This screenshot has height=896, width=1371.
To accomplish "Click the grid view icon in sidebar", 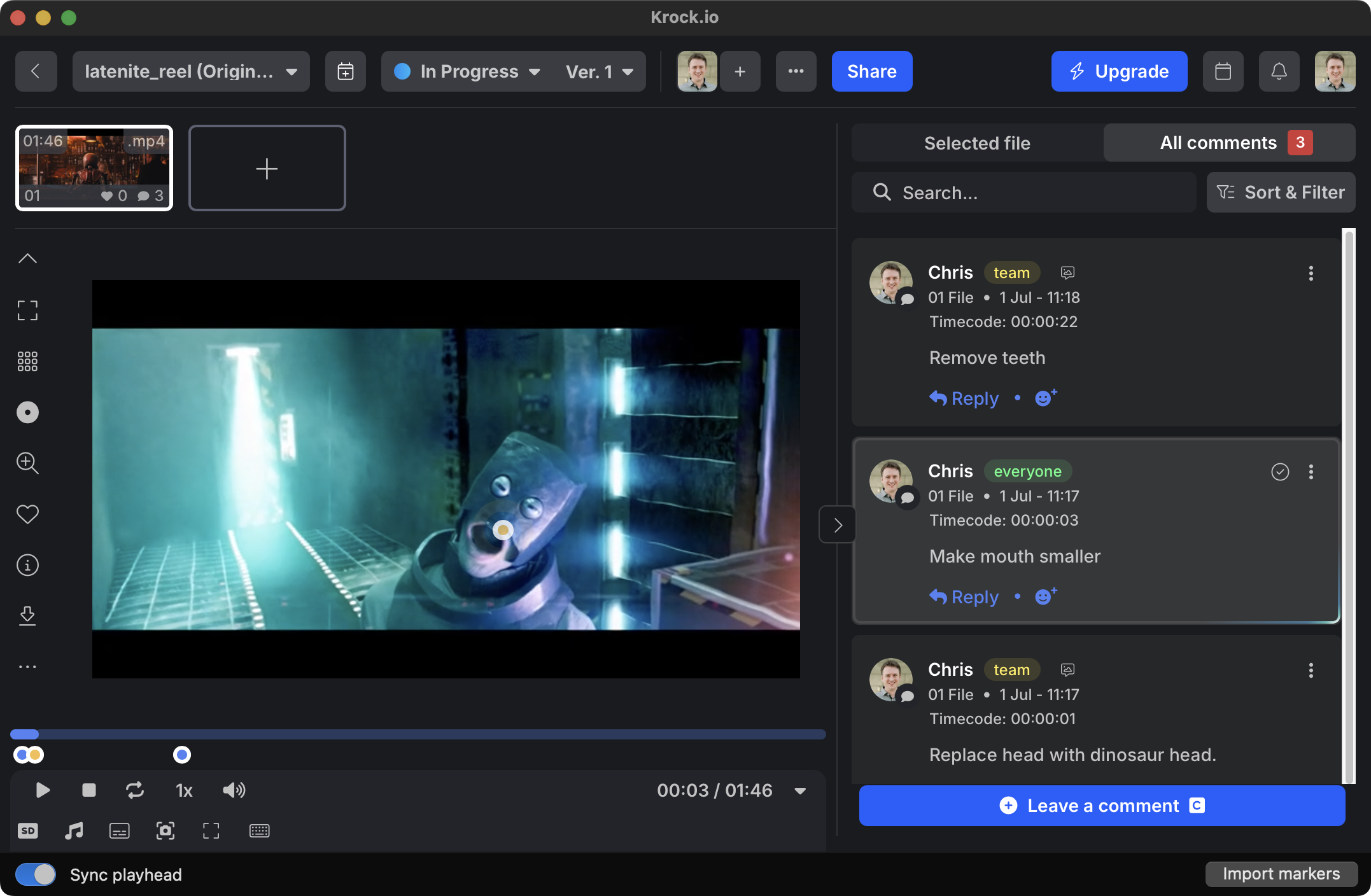I will pyautogui.click(x=27, y=361).
